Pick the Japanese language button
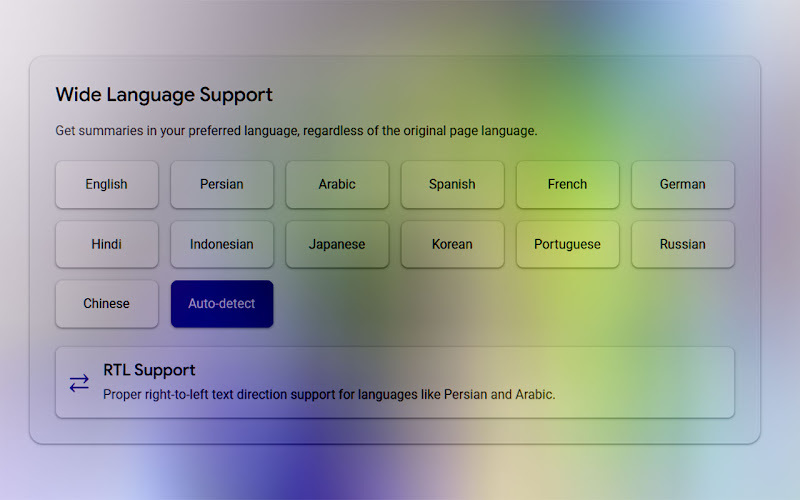Viewport: 800px width, 500px height. coord(337,244)
